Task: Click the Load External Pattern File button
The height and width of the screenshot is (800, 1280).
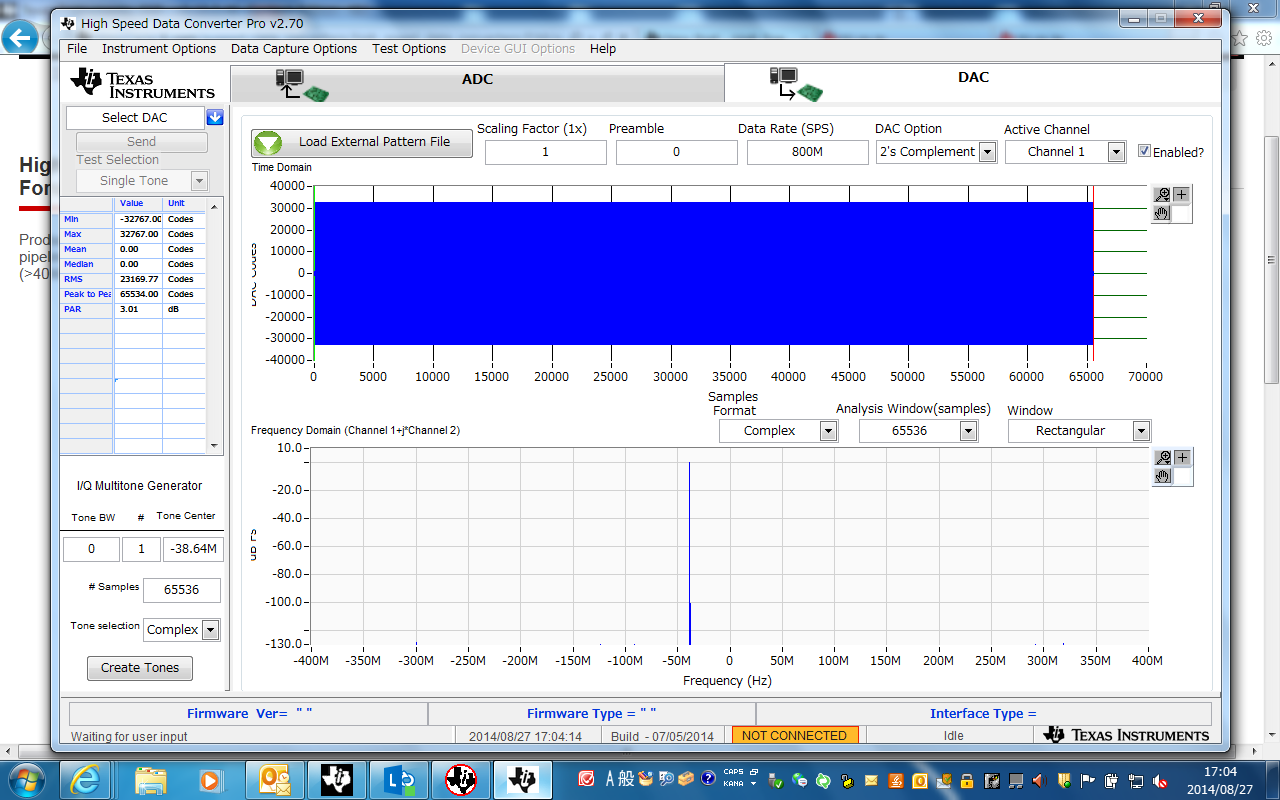Action: tap(362, 142)
